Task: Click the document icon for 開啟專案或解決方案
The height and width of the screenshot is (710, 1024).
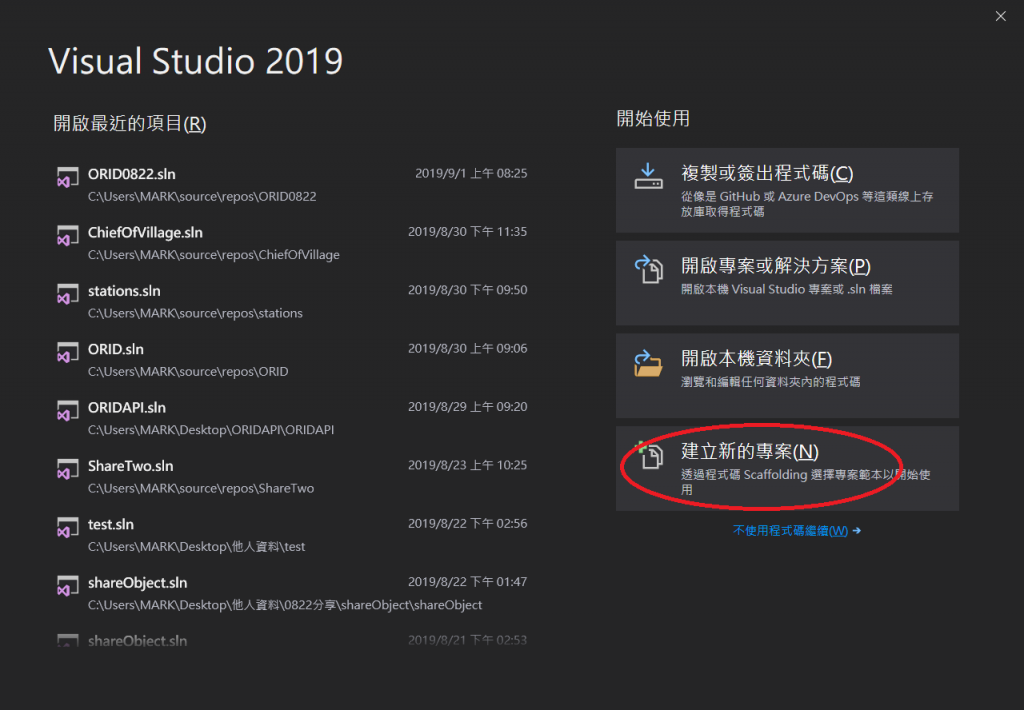Action: tap(648, 269)
